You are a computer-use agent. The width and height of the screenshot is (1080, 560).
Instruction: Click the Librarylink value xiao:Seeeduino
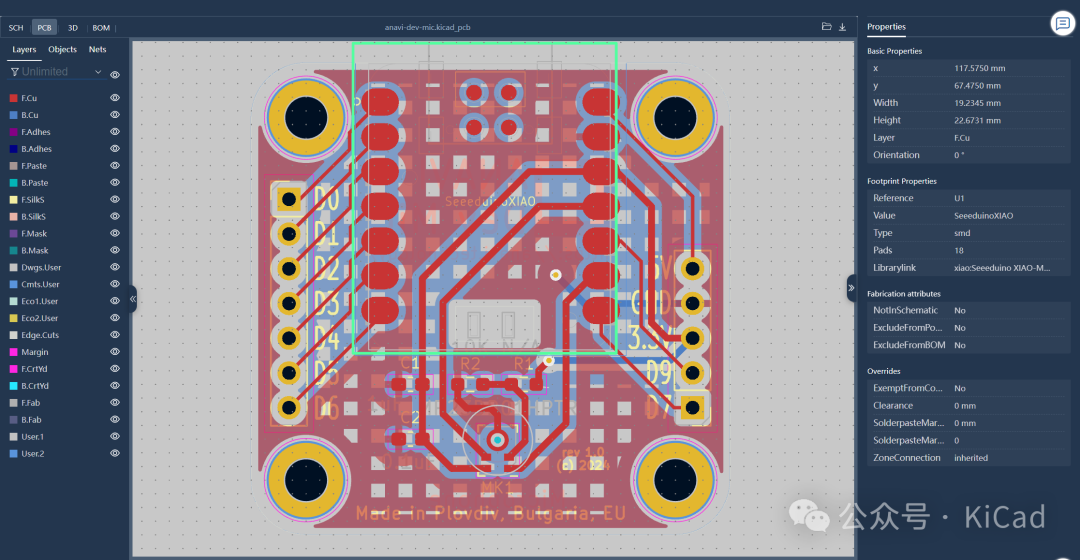[1002, 267]
